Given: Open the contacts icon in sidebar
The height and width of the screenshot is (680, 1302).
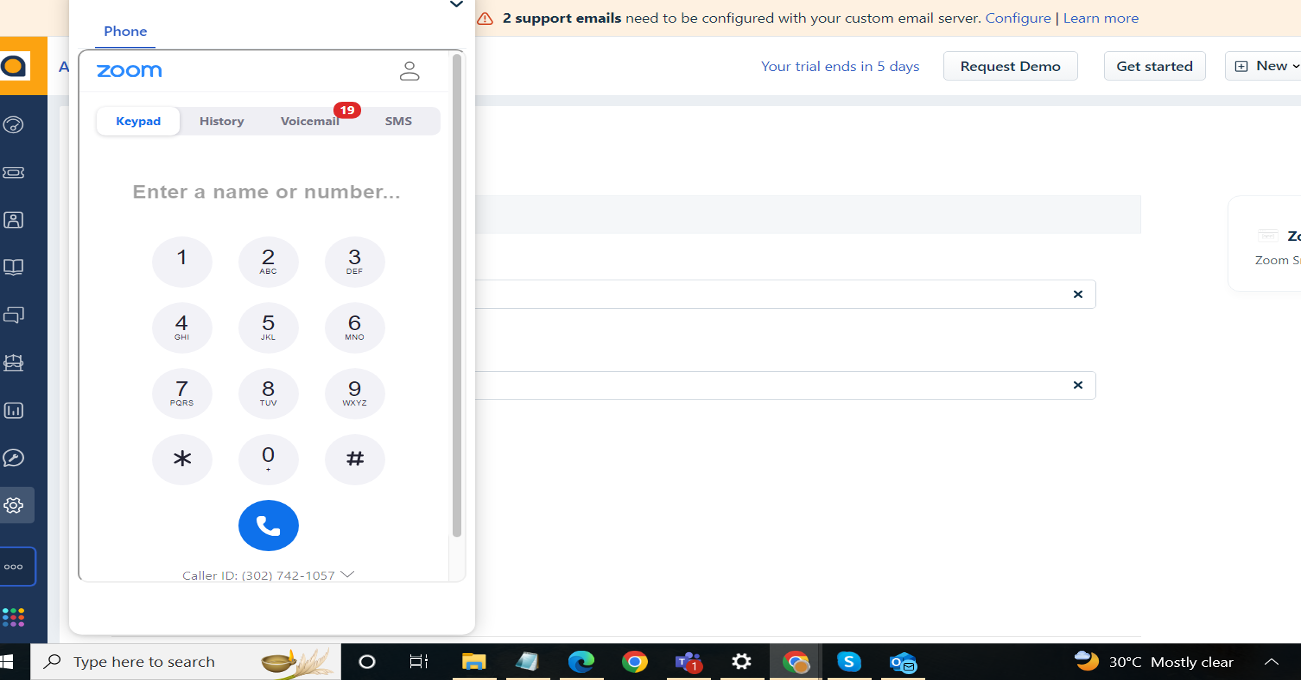Looking at the screenshot, I should click(x=14, y=220).
